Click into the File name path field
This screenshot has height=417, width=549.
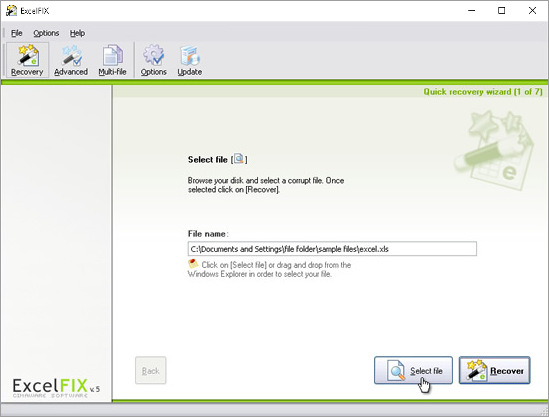332,249
